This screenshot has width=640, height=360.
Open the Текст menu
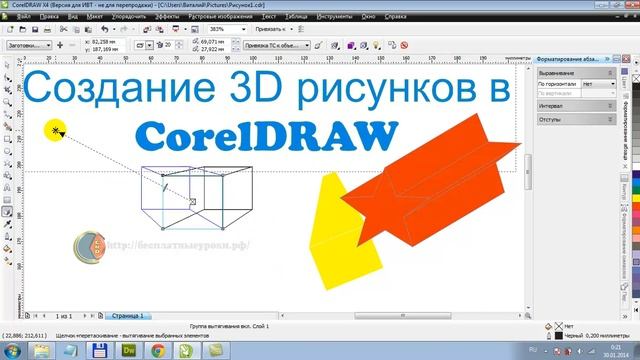point(269,17)
